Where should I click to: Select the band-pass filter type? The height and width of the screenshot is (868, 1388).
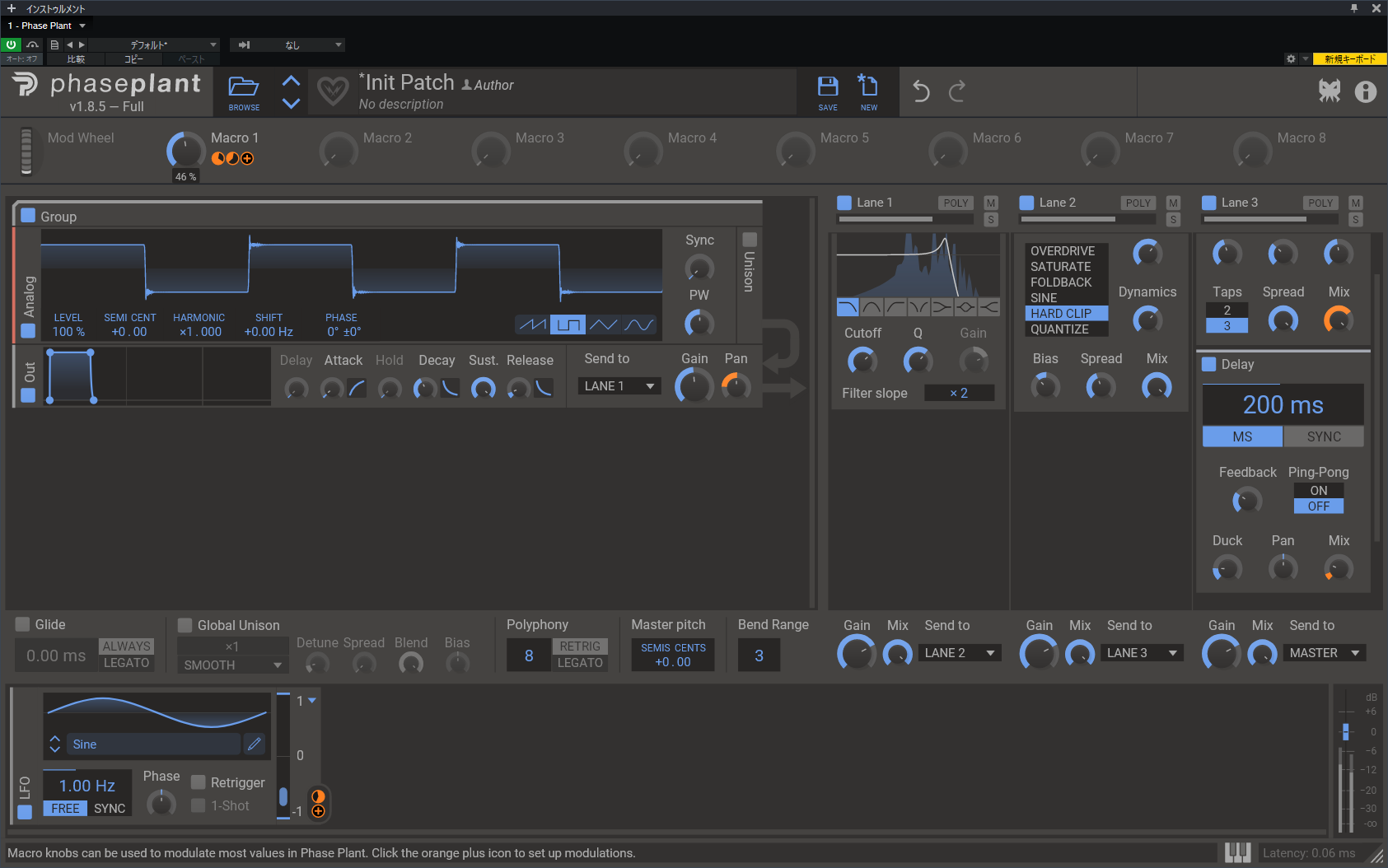pos(872,307)
